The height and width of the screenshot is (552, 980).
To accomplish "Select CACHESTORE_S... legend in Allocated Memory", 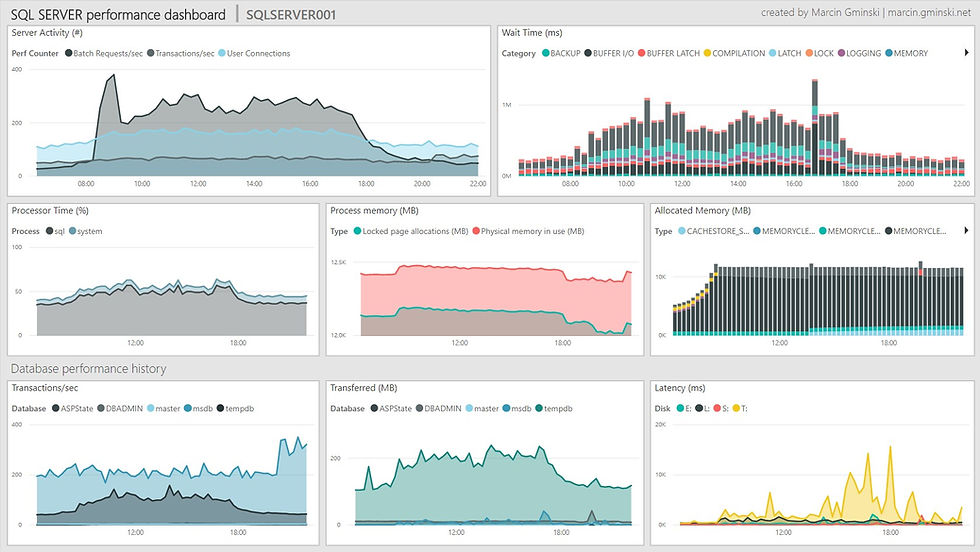I will (713, 231).
